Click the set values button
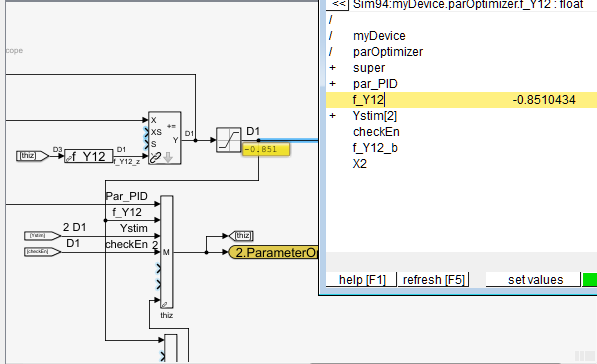 pyautogui.click(x=533, y=280)
